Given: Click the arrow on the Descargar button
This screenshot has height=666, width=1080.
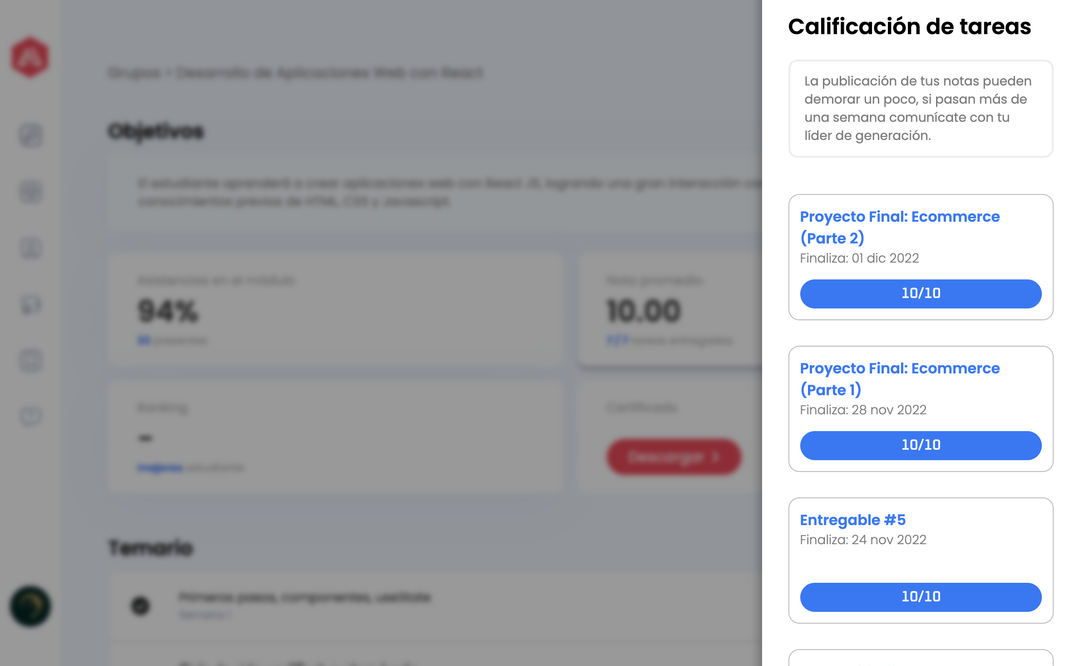Looking at the screenshot, I should [716, 457].
